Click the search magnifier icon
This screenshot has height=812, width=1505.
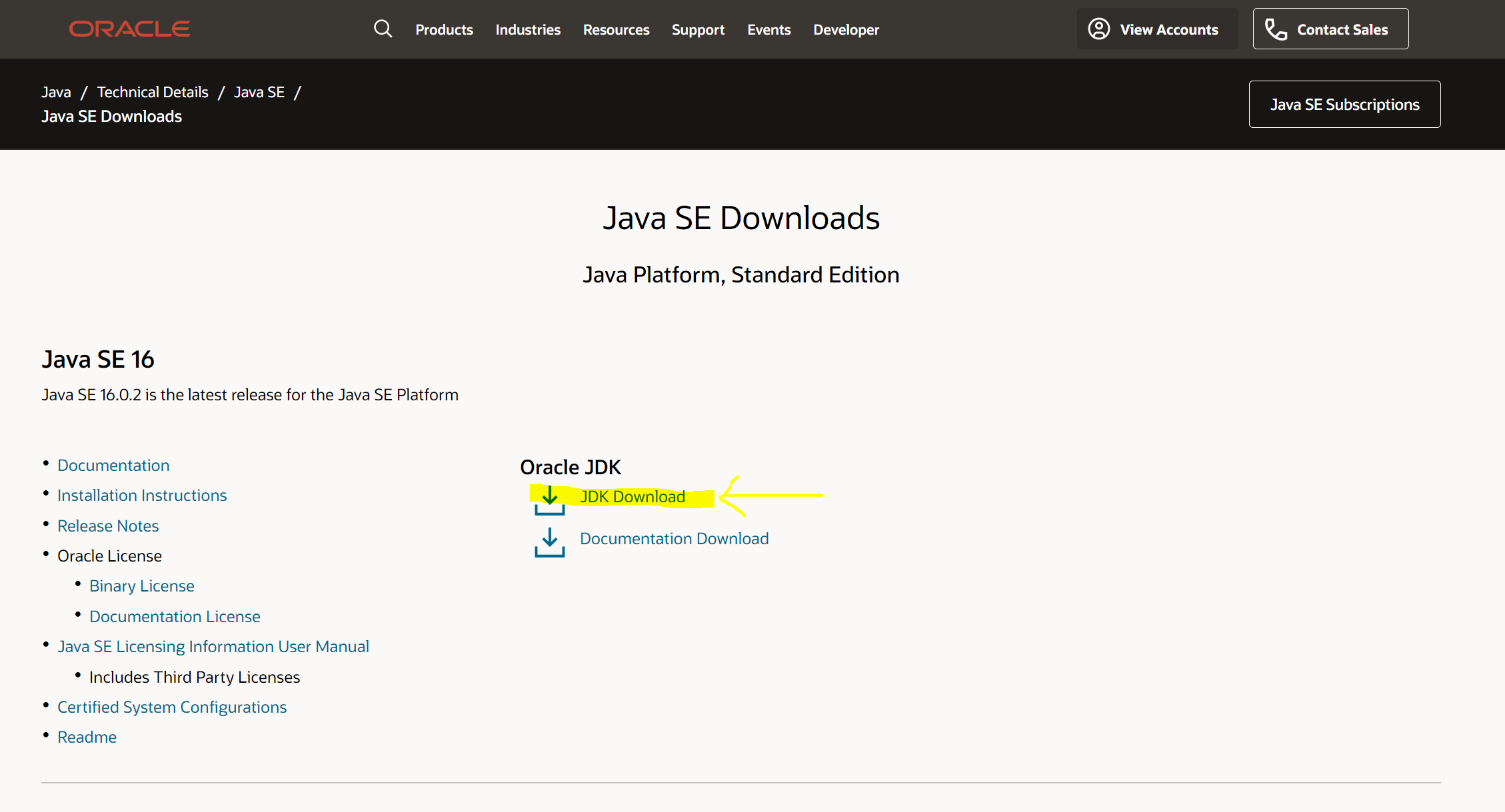pyautogui.click(x=383, y=29)
